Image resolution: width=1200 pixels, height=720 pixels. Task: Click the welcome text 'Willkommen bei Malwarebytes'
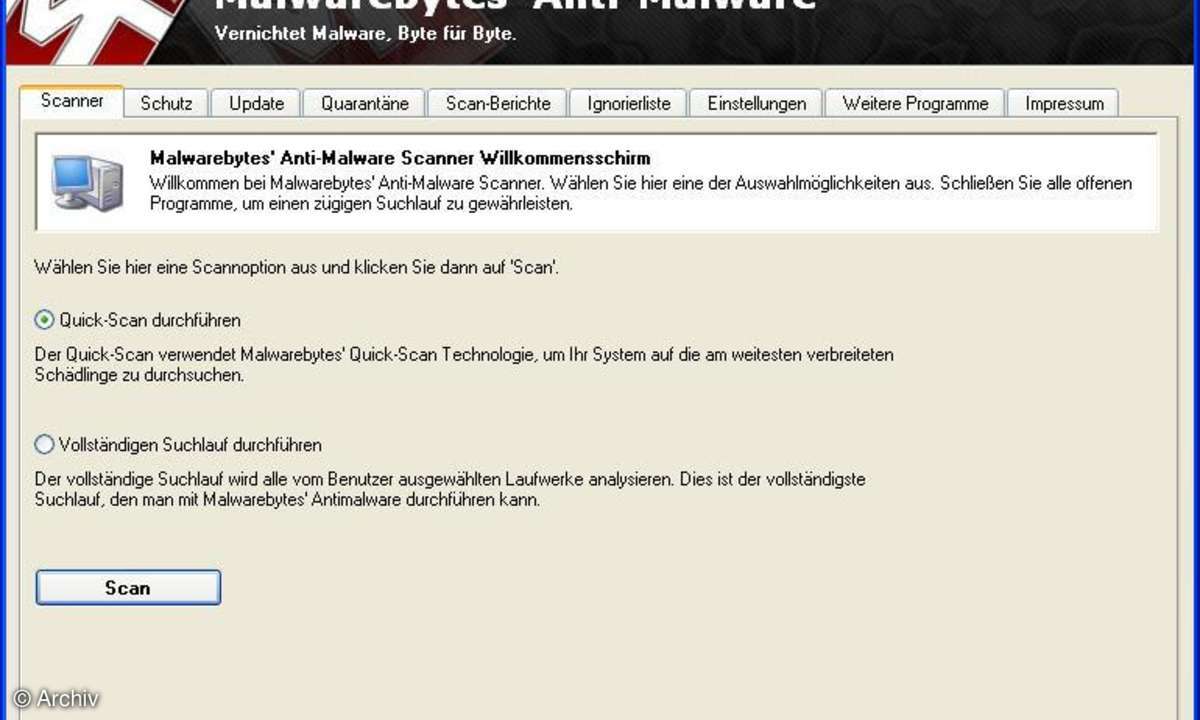tap(641, 193)
